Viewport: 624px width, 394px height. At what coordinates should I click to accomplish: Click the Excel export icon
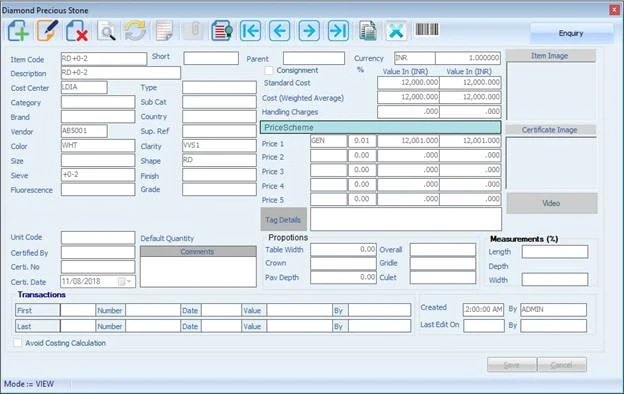pyautogui.click(x=396, y=31)
